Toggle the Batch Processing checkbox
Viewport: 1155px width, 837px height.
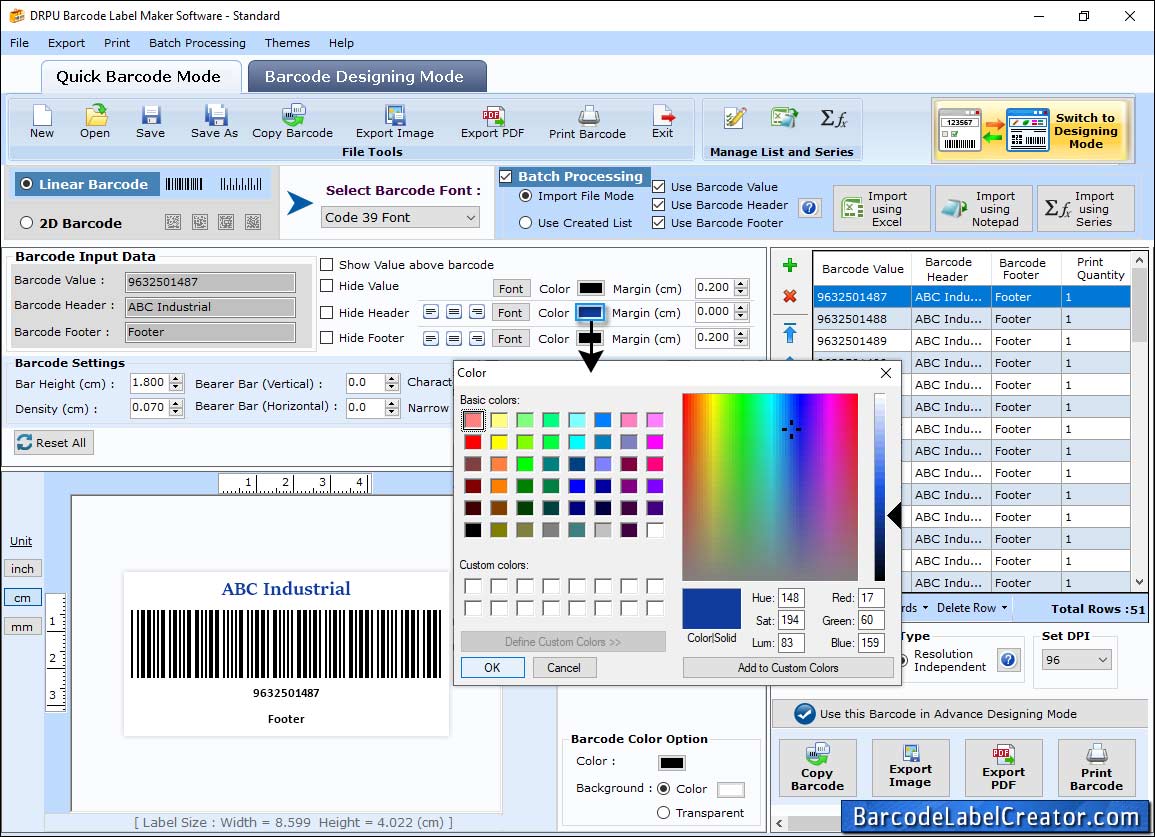coord(505,176)
